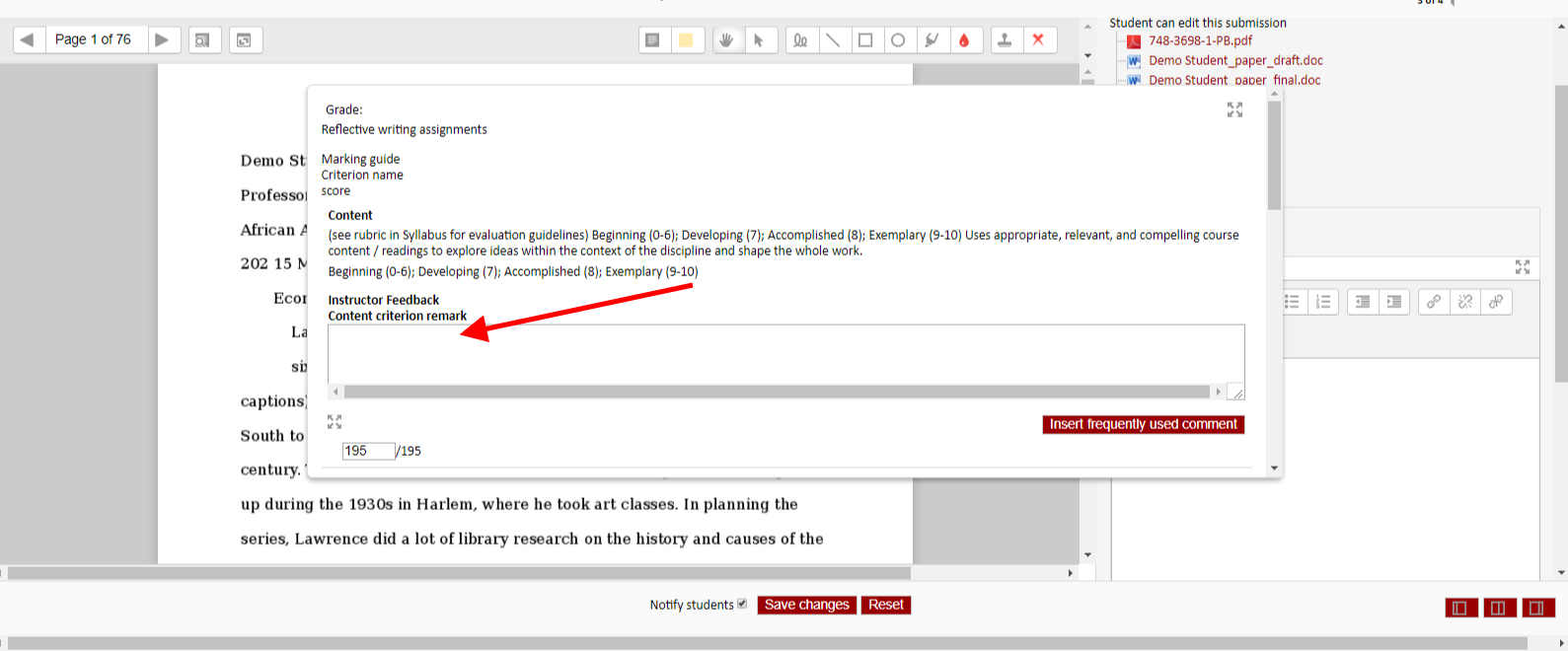
Task: Open the red annotation colour picker
Action: tap(964, 40)
